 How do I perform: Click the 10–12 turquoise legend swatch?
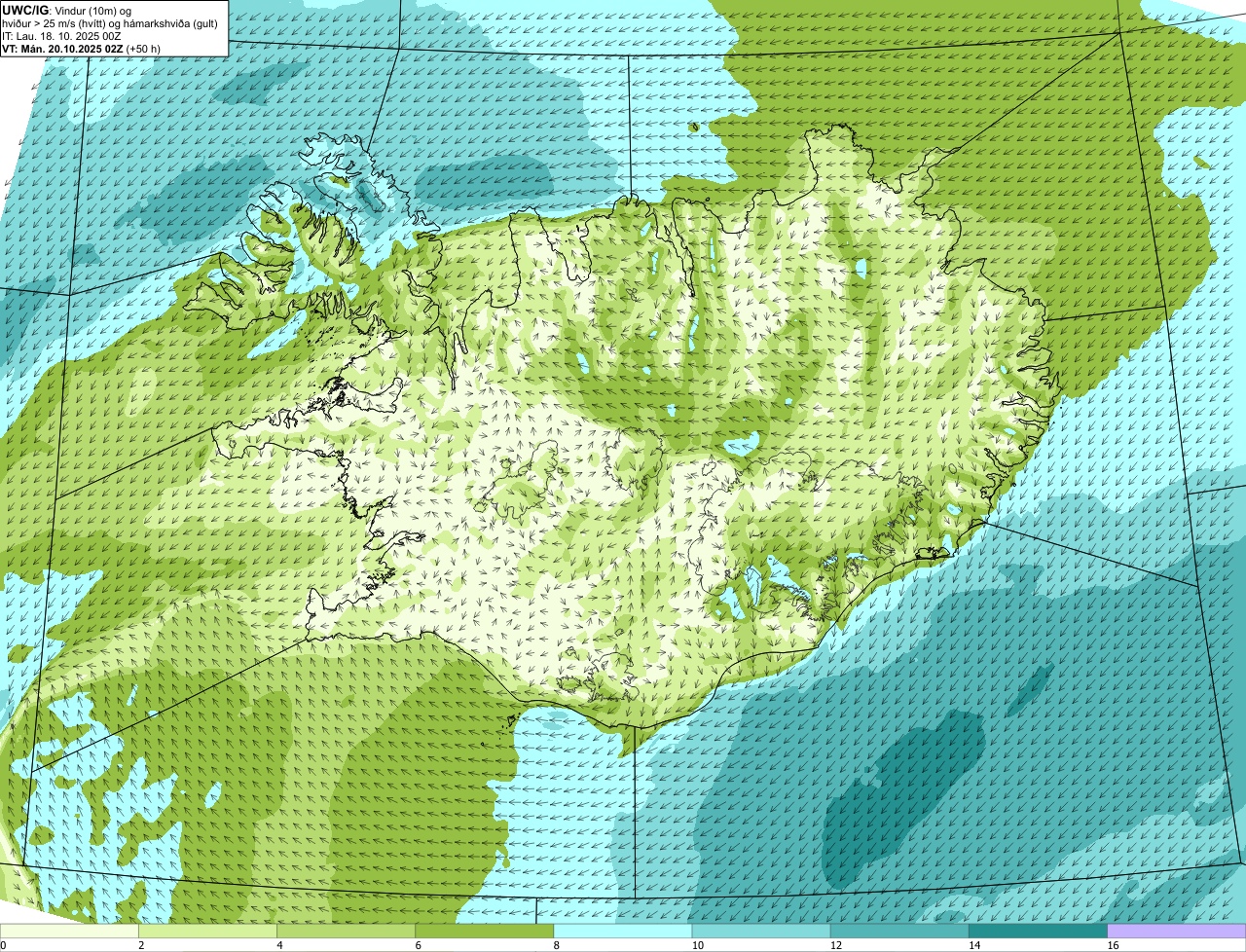pos(761,932)
